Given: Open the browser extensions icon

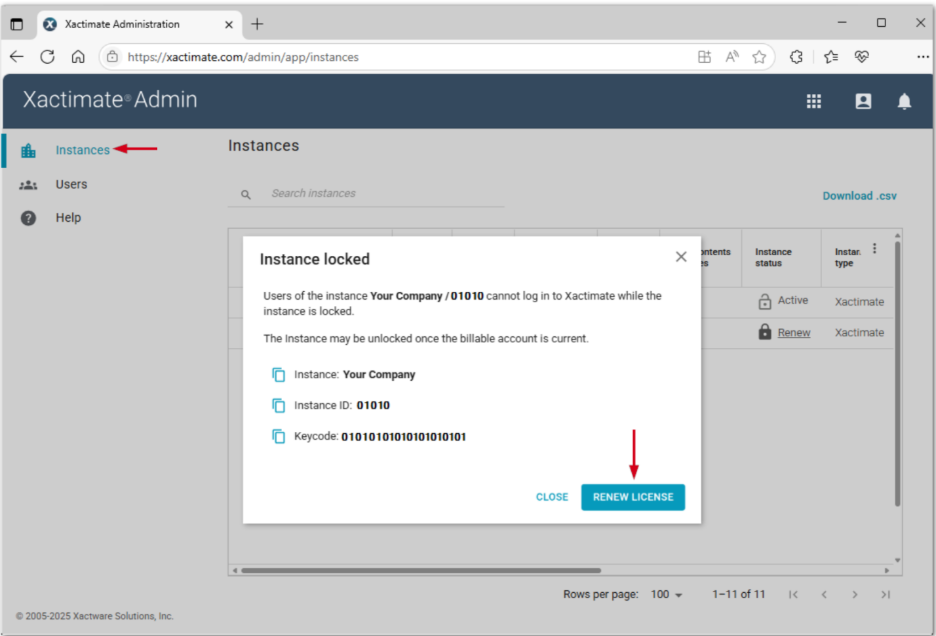Looking at the screenshot, I should (x=796, y=57).
